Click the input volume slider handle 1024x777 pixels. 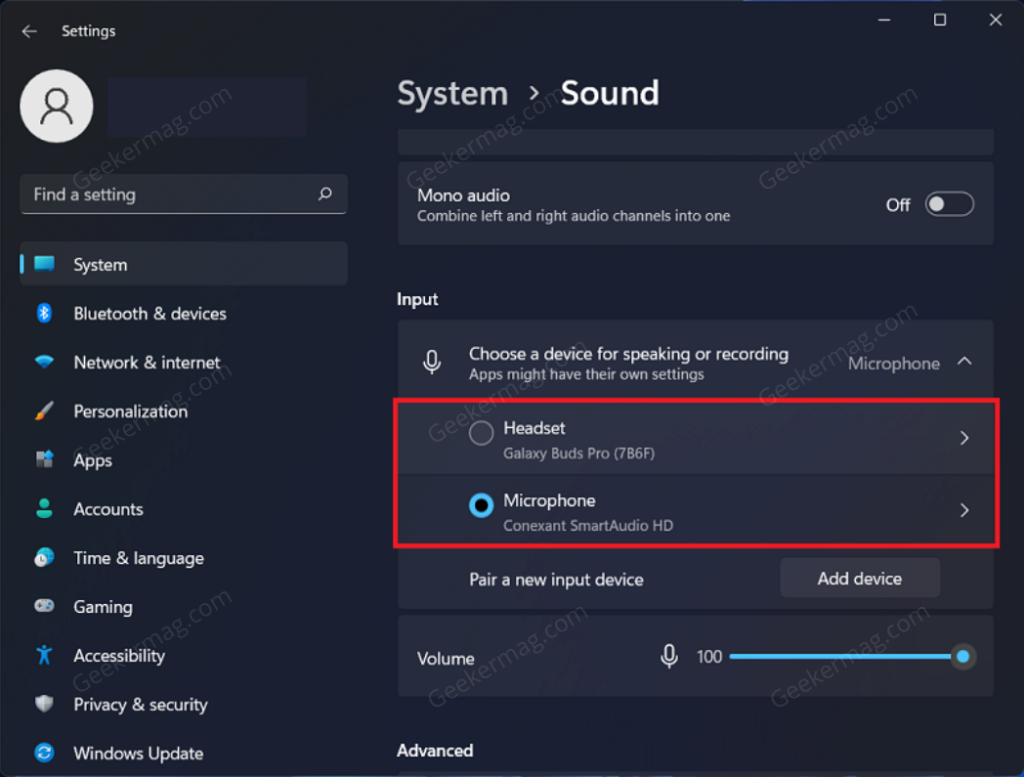pyautogui.click(x=963, y=656)
